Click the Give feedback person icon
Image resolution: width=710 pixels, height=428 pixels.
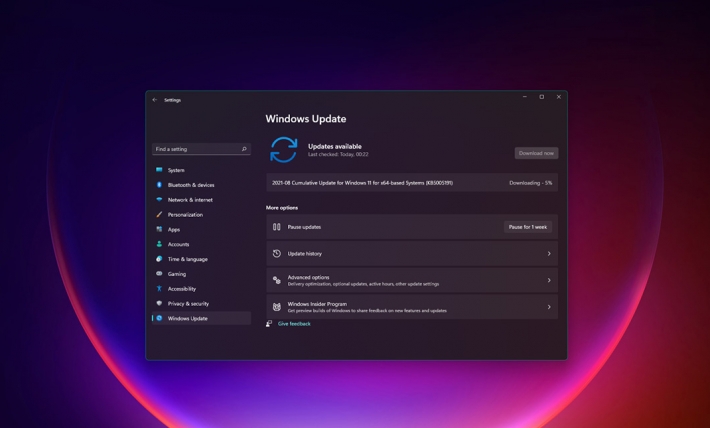point(269,323)
